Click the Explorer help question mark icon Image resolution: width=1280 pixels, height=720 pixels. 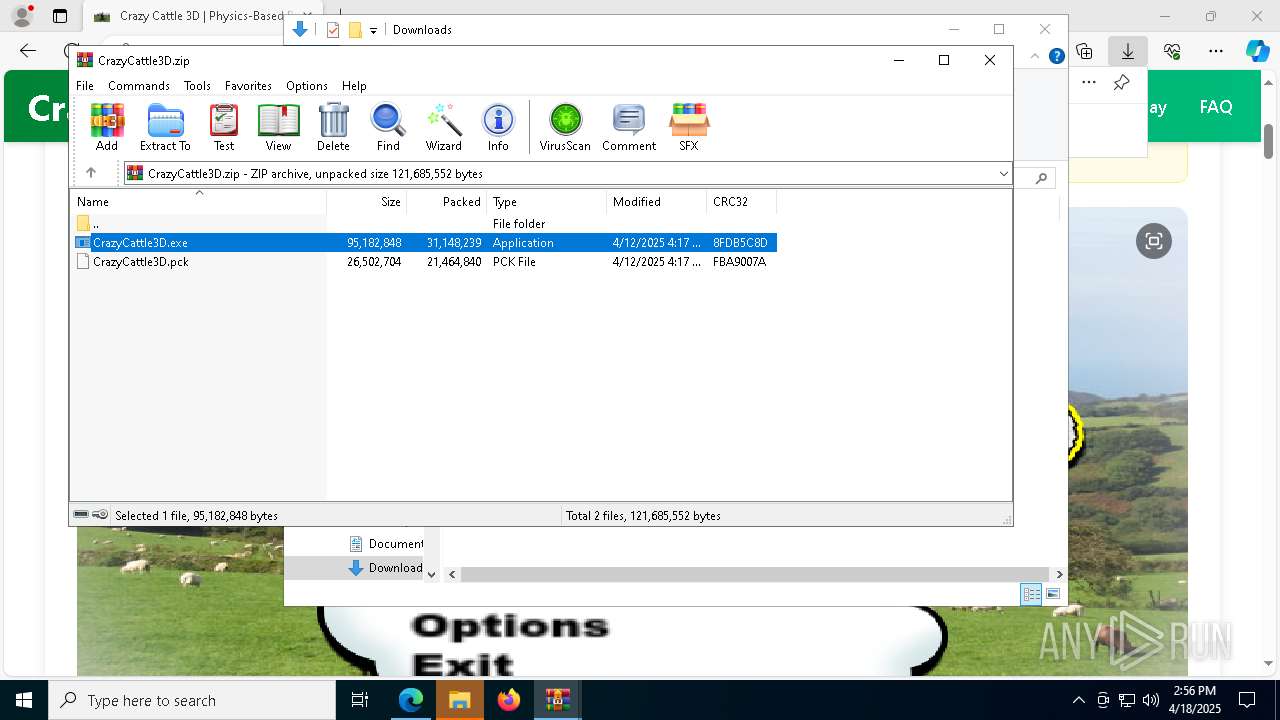(x=1056, y=56)
